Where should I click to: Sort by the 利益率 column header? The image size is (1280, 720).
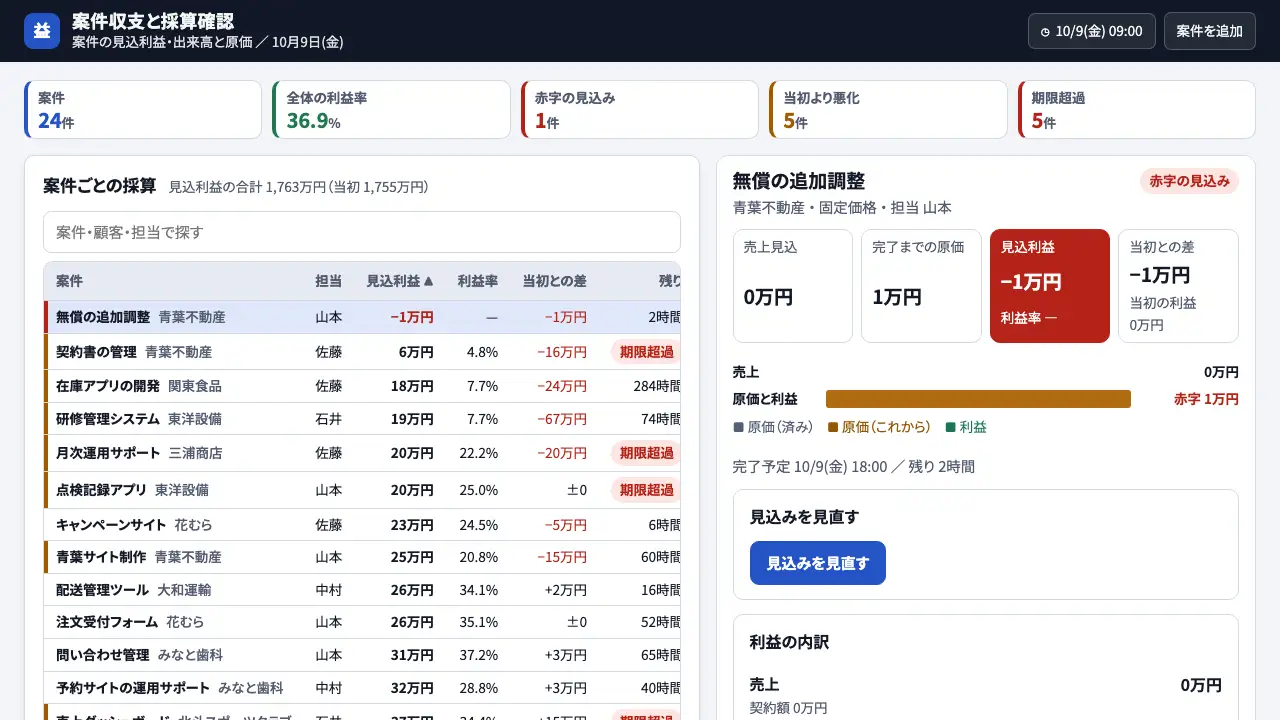477,281
